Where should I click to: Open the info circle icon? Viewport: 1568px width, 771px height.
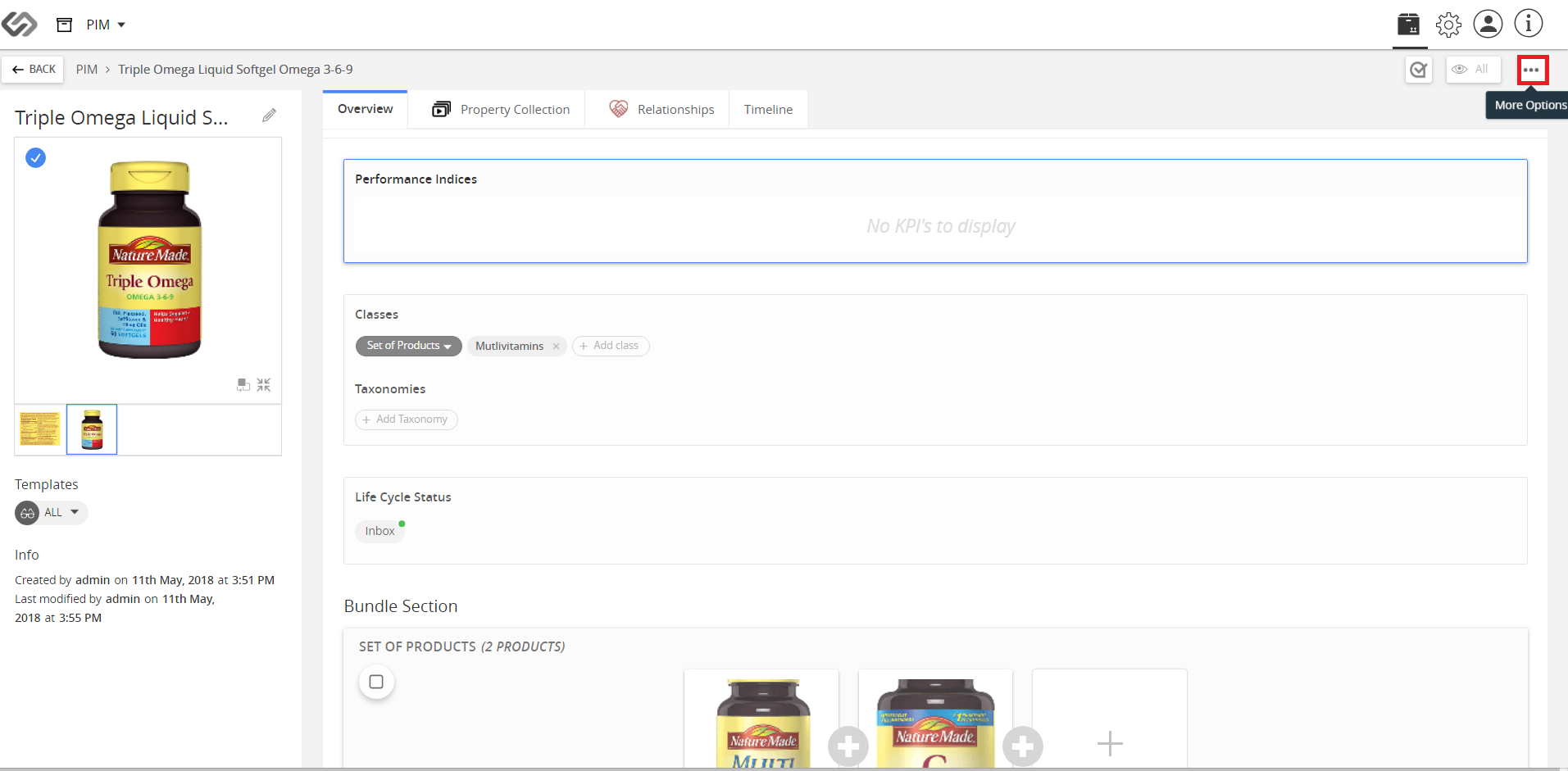tap(1528, 24)
